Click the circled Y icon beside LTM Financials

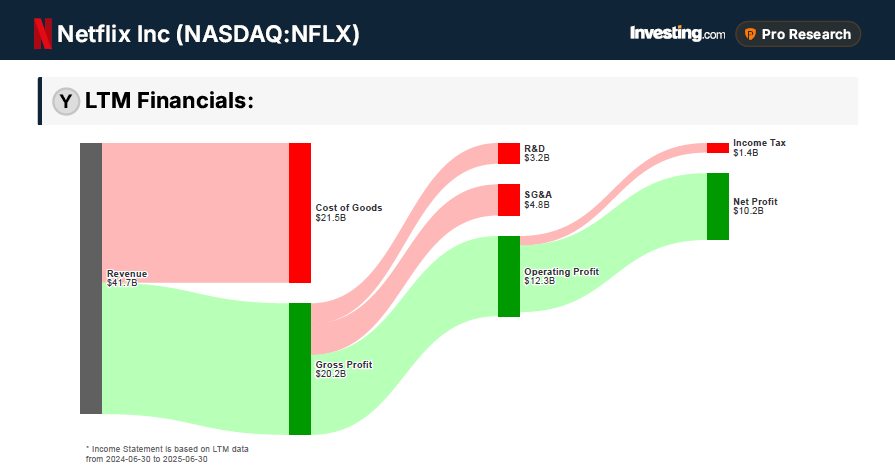tap(66, 101)
